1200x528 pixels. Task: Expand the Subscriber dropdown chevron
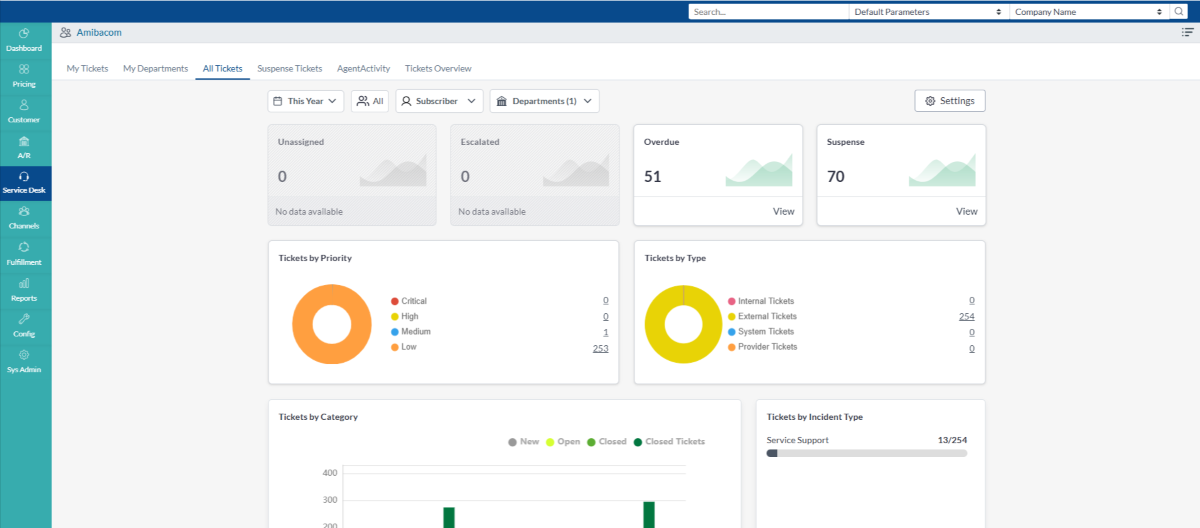tap(471, 101)
